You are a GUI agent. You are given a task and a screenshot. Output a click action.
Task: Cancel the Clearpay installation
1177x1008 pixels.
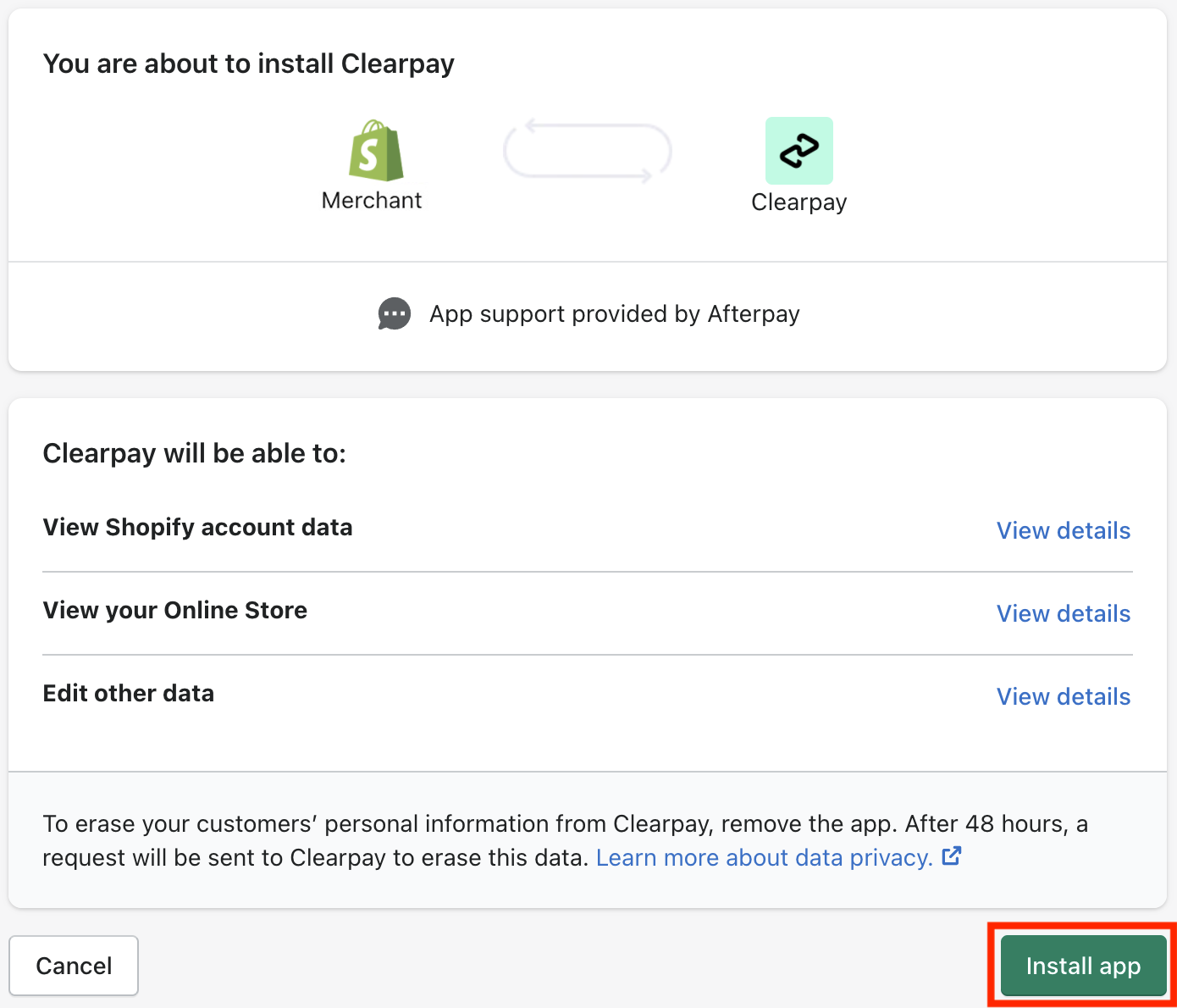[74, 966]
